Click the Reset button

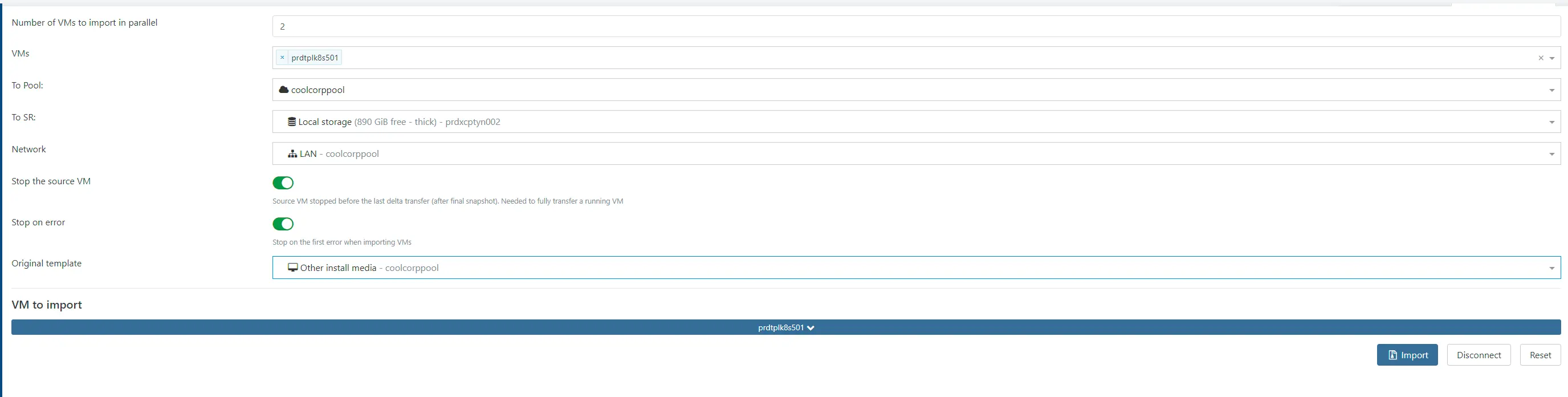(x=1540, y=355)
